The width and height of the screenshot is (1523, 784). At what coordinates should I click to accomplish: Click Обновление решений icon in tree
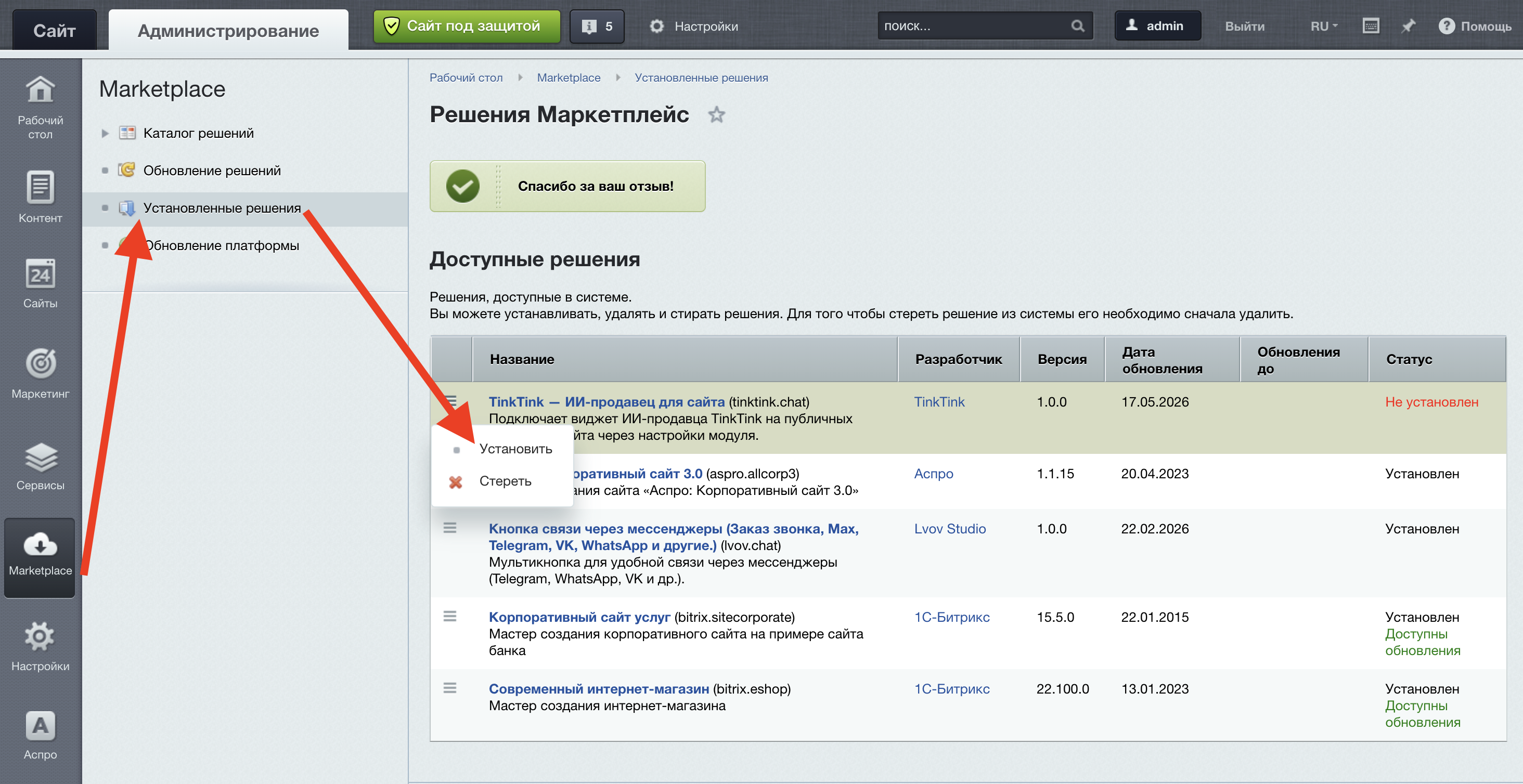click(x=126, y=170)
